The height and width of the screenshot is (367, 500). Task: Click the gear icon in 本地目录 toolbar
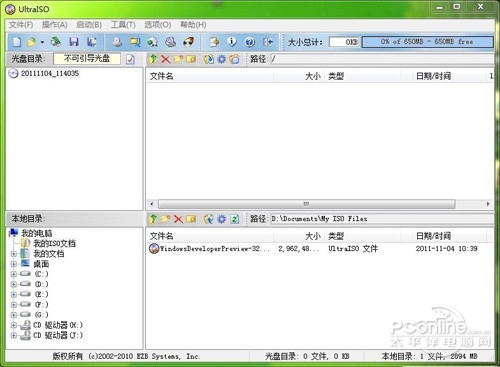tap(222, 219)
